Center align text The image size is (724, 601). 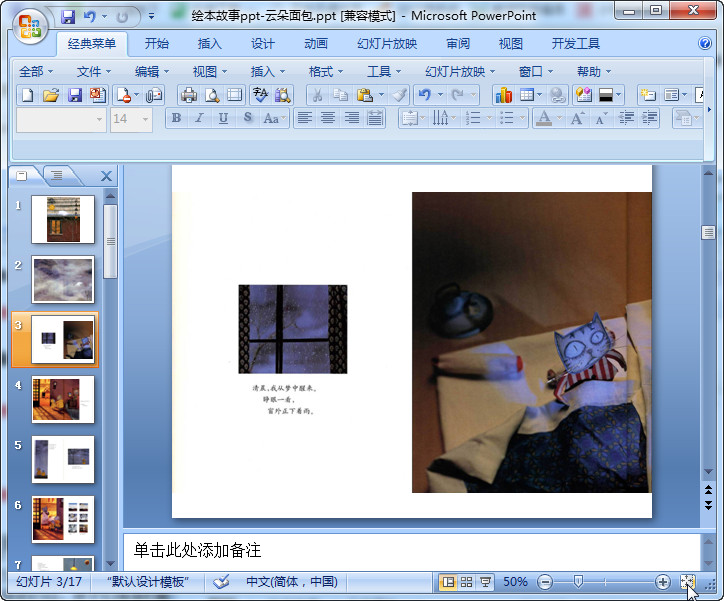tap(328, 119)
